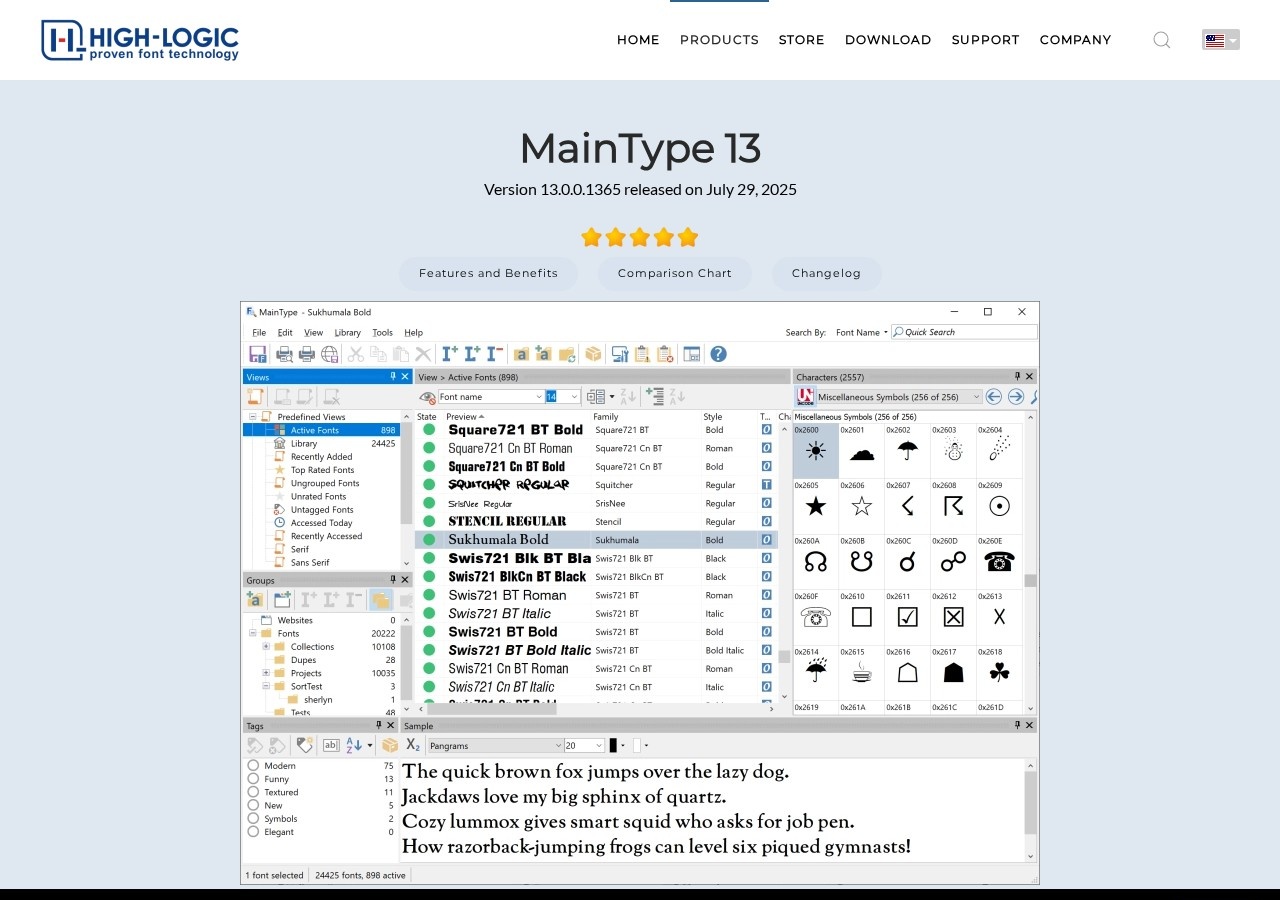Click the folder refresh icon in toolbar
The image size is (1280, 900).
tap(567, 354)
